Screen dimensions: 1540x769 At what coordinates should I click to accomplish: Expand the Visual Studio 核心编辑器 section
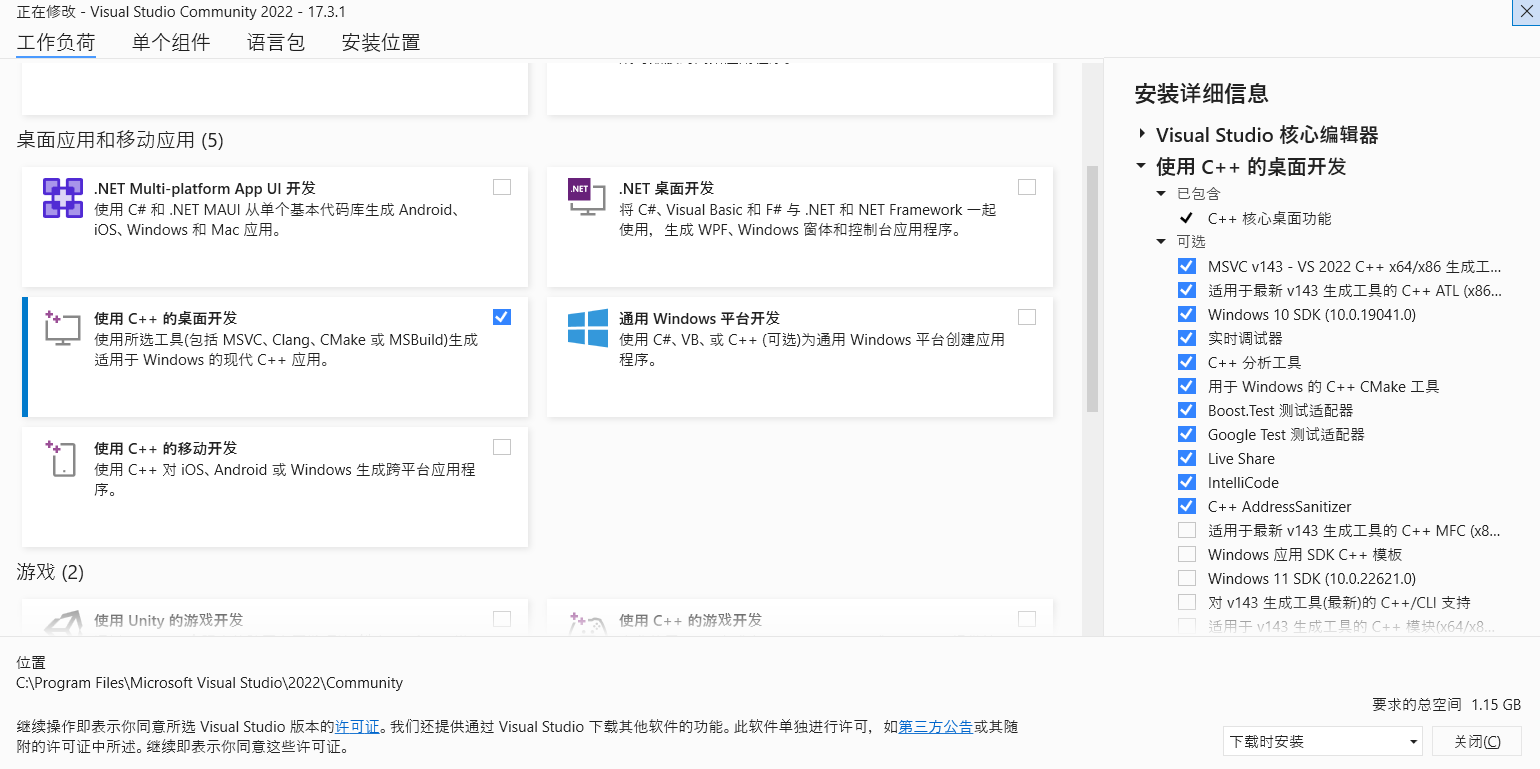point(1141,134)
